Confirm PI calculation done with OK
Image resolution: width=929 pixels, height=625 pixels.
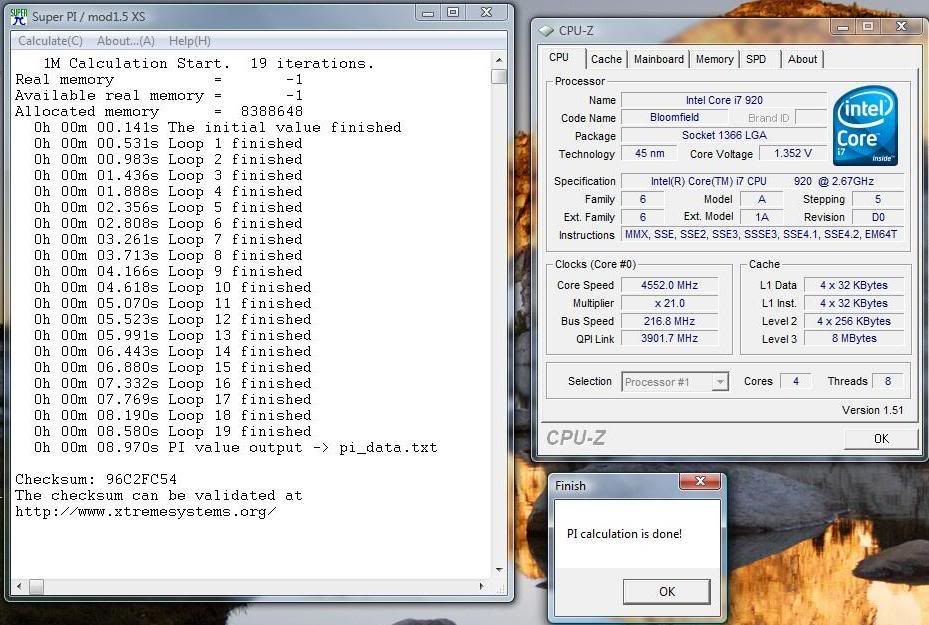(666, 591)
